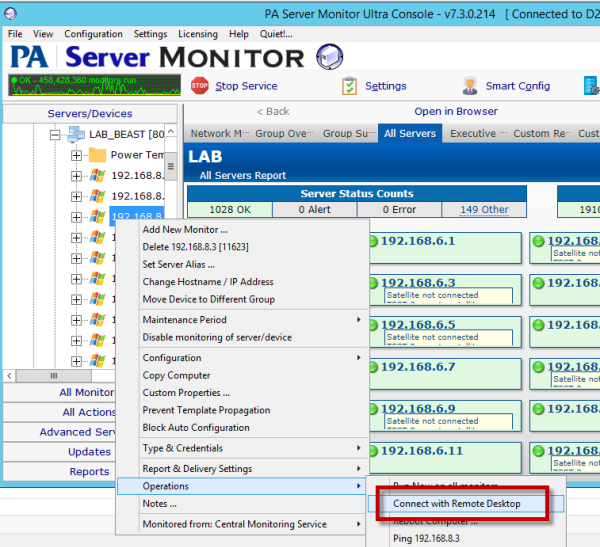600x547 pixels.
Task: Click the Quiet!... menu item
Action: tap(276, 34)
